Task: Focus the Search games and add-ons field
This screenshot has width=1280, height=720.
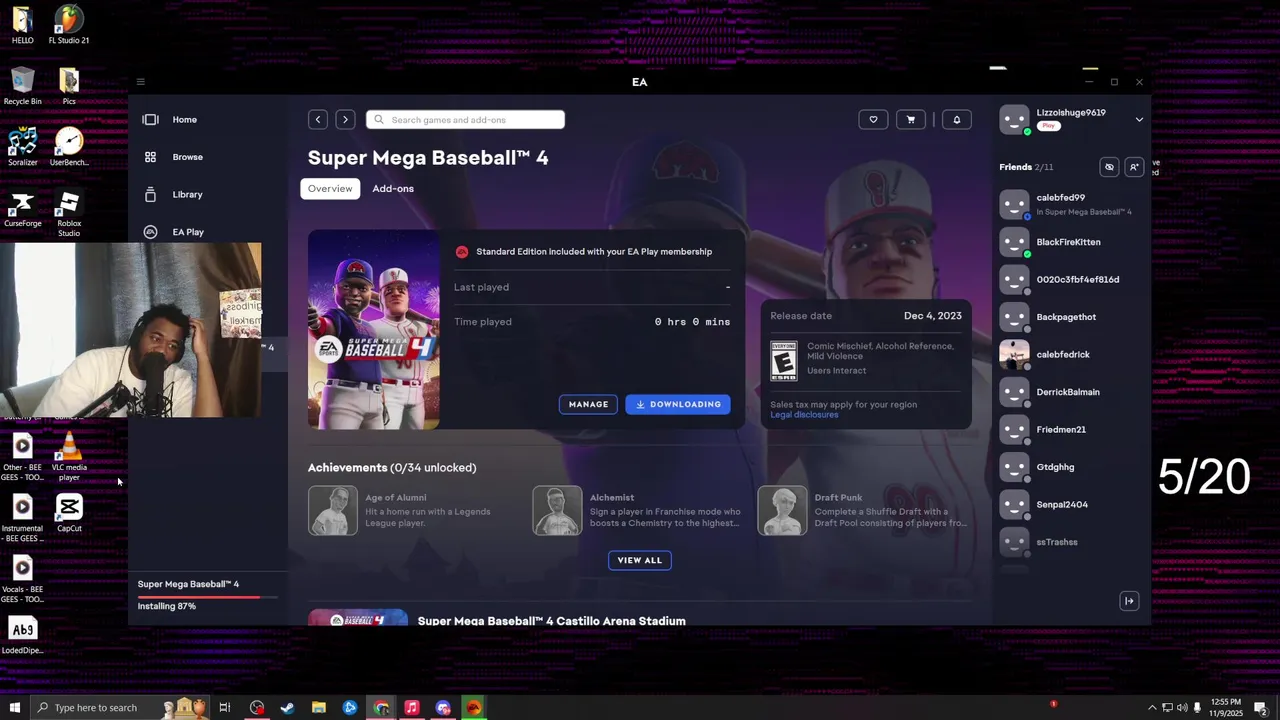Action: pyautogui.click(x=465, y=120)
